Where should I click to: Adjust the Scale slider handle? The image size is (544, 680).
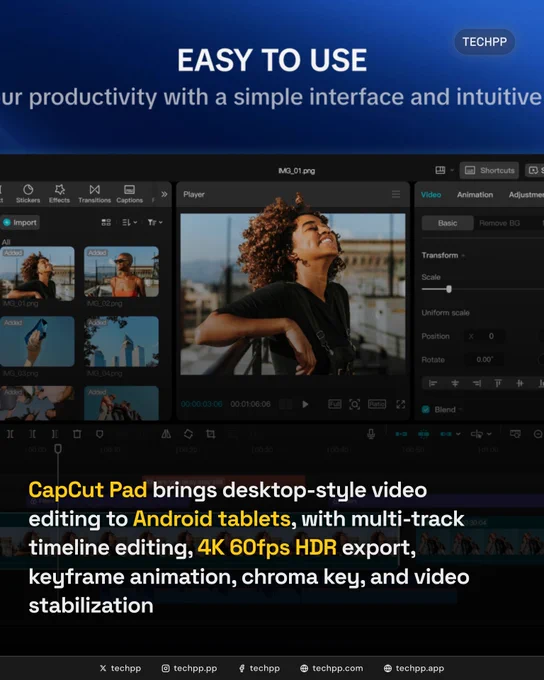point(449,289)
